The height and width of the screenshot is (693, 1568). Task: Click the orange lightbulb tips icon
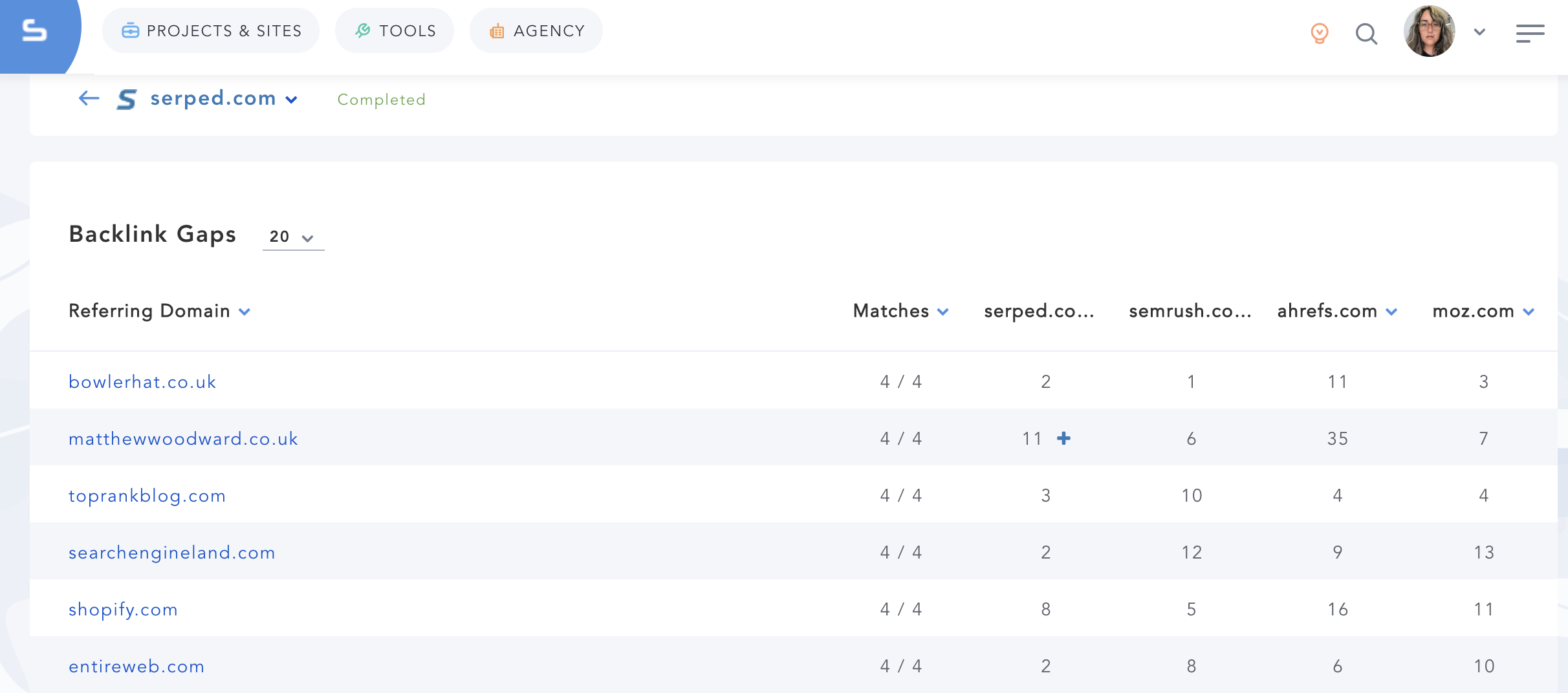tap(1320, 32)
